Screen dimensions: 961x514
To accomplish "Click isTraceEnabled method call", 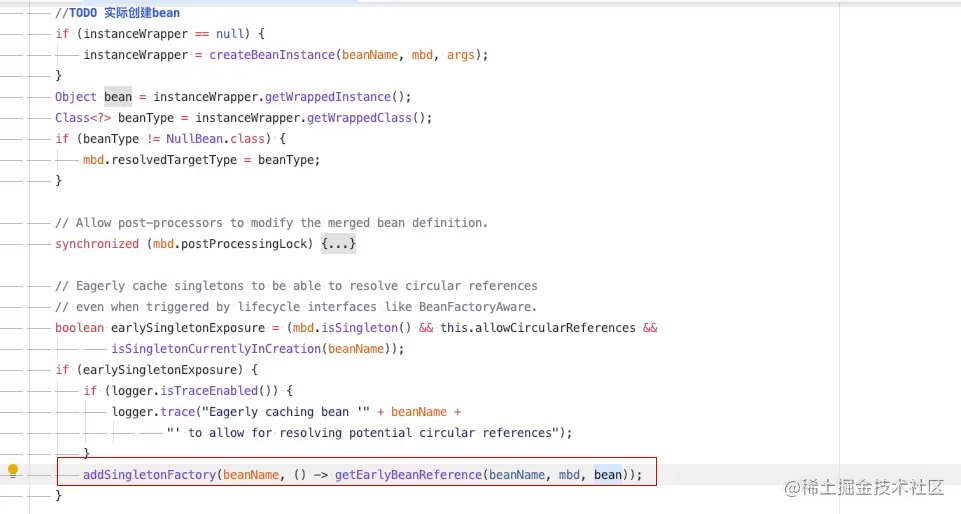I will point(209,391).
